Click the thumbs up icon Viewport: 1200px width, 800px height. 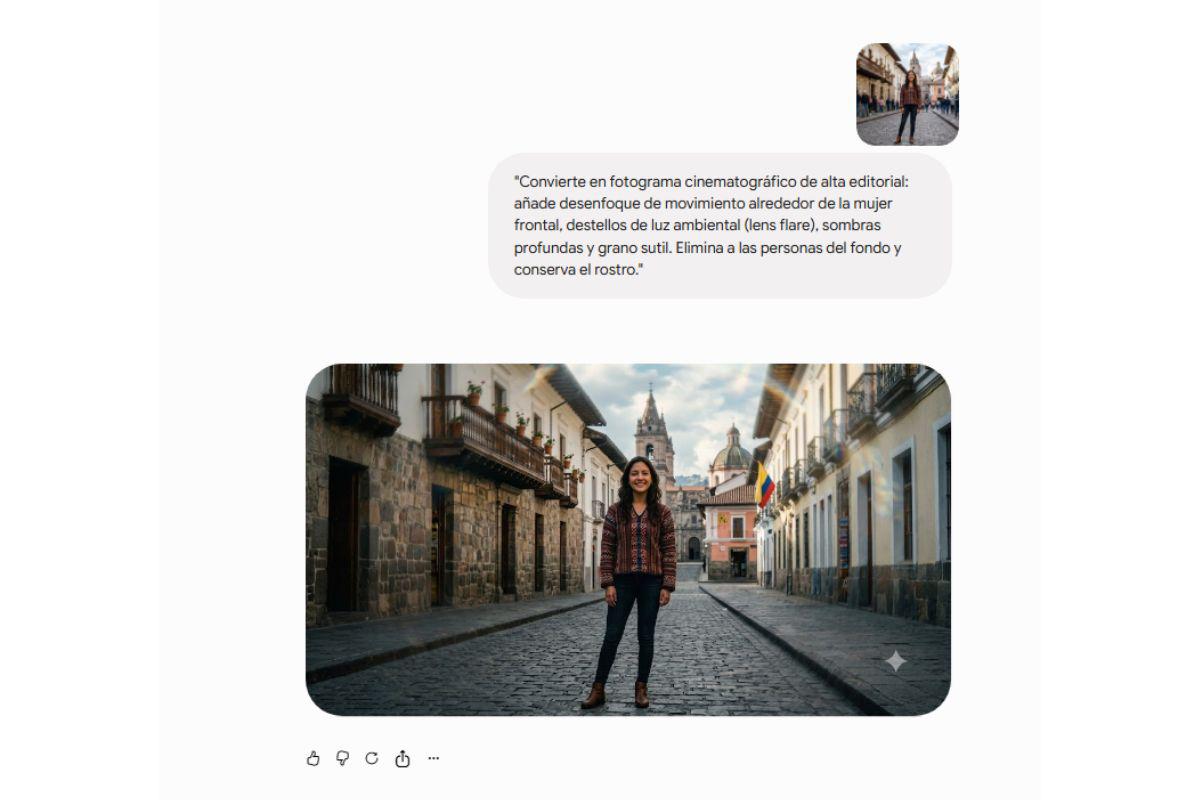(x=313, y=759)
